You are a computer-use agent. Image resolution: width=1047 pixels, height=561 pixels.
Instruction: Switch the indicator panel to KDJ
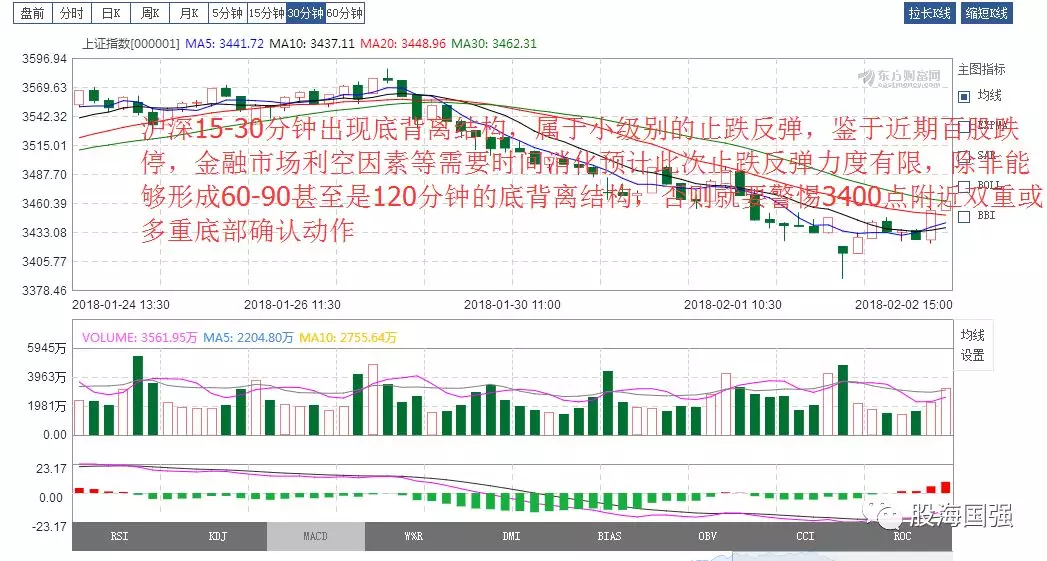pos(218,536)
